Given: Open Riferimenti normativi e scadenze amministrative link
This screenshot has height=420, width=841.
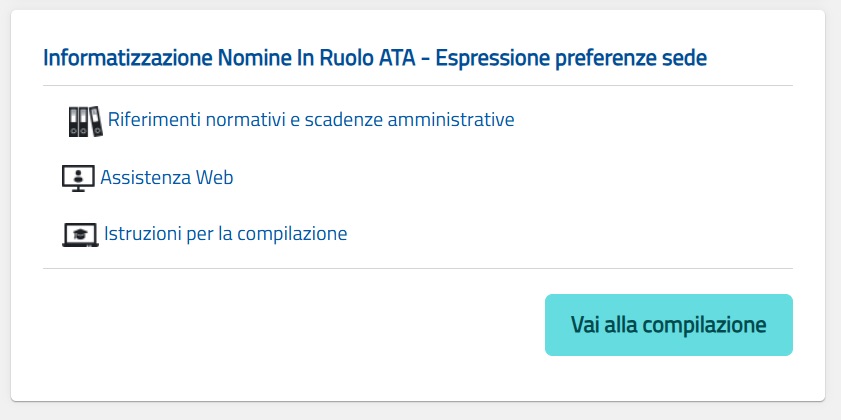Looking at the screenshot, I should click(311, 119).
